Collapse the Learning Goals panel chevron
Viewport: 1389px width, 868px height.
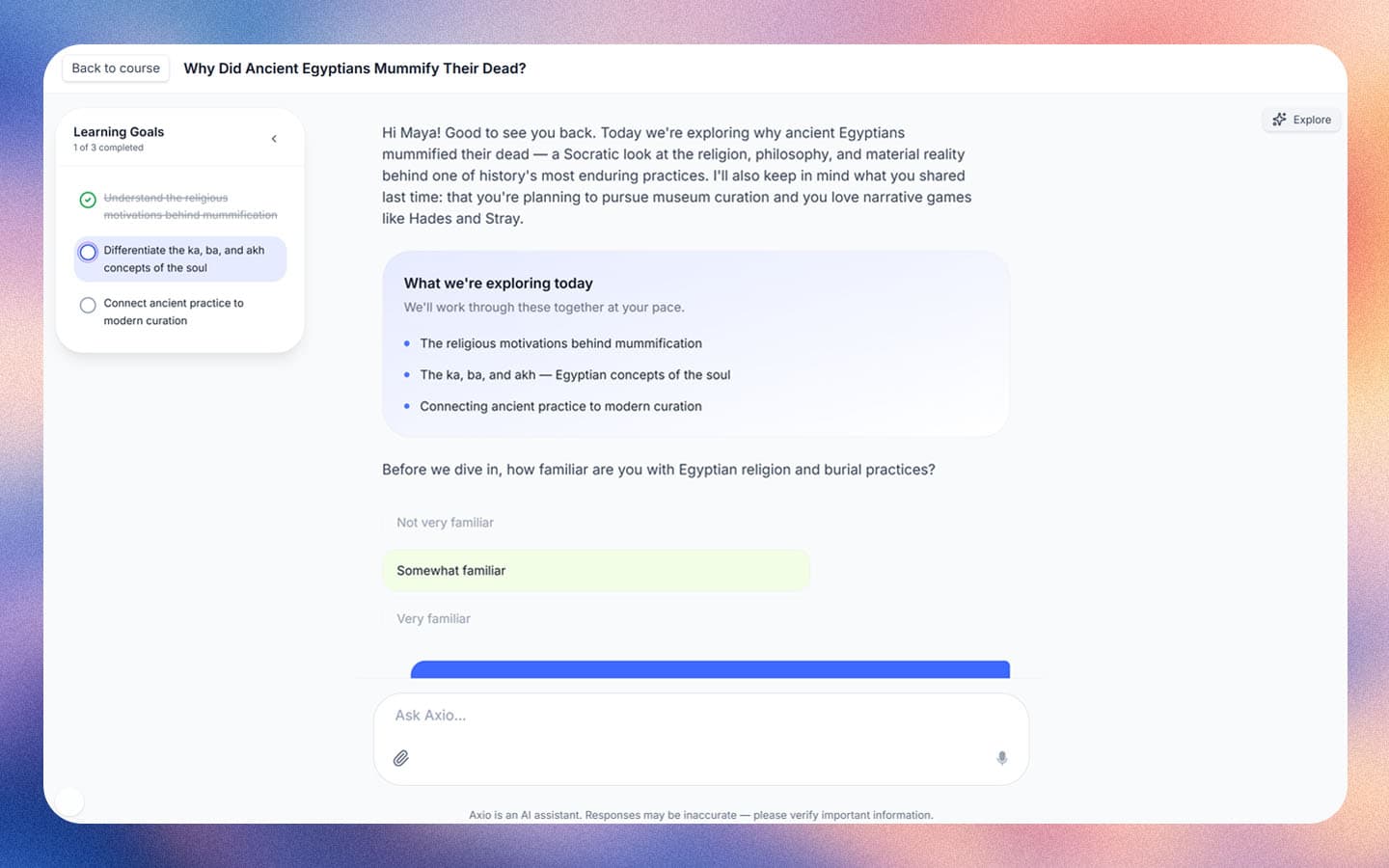[274, 139]
